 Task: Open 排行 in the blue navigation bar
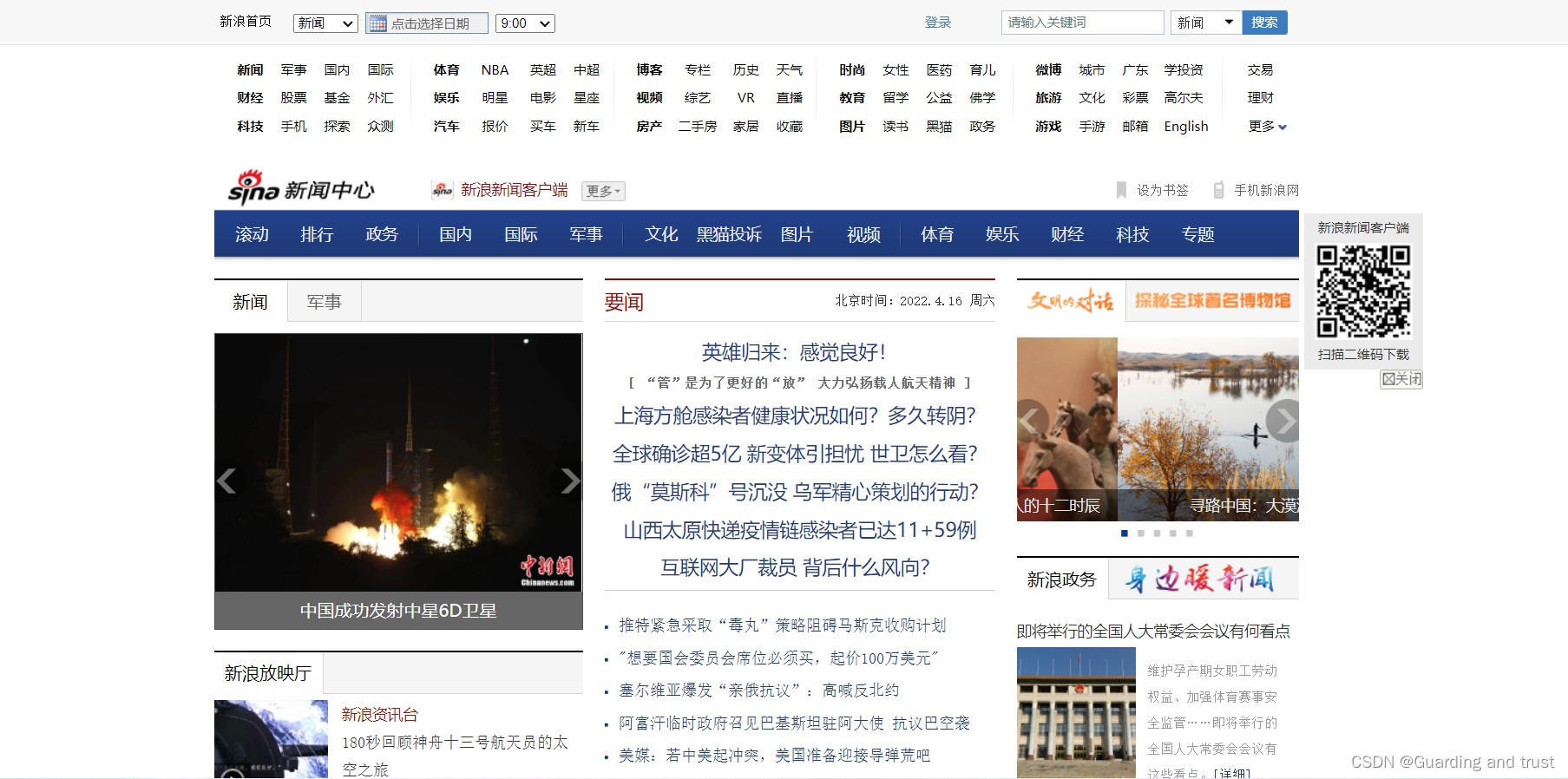pyautogui.click(x=317, y=234)
